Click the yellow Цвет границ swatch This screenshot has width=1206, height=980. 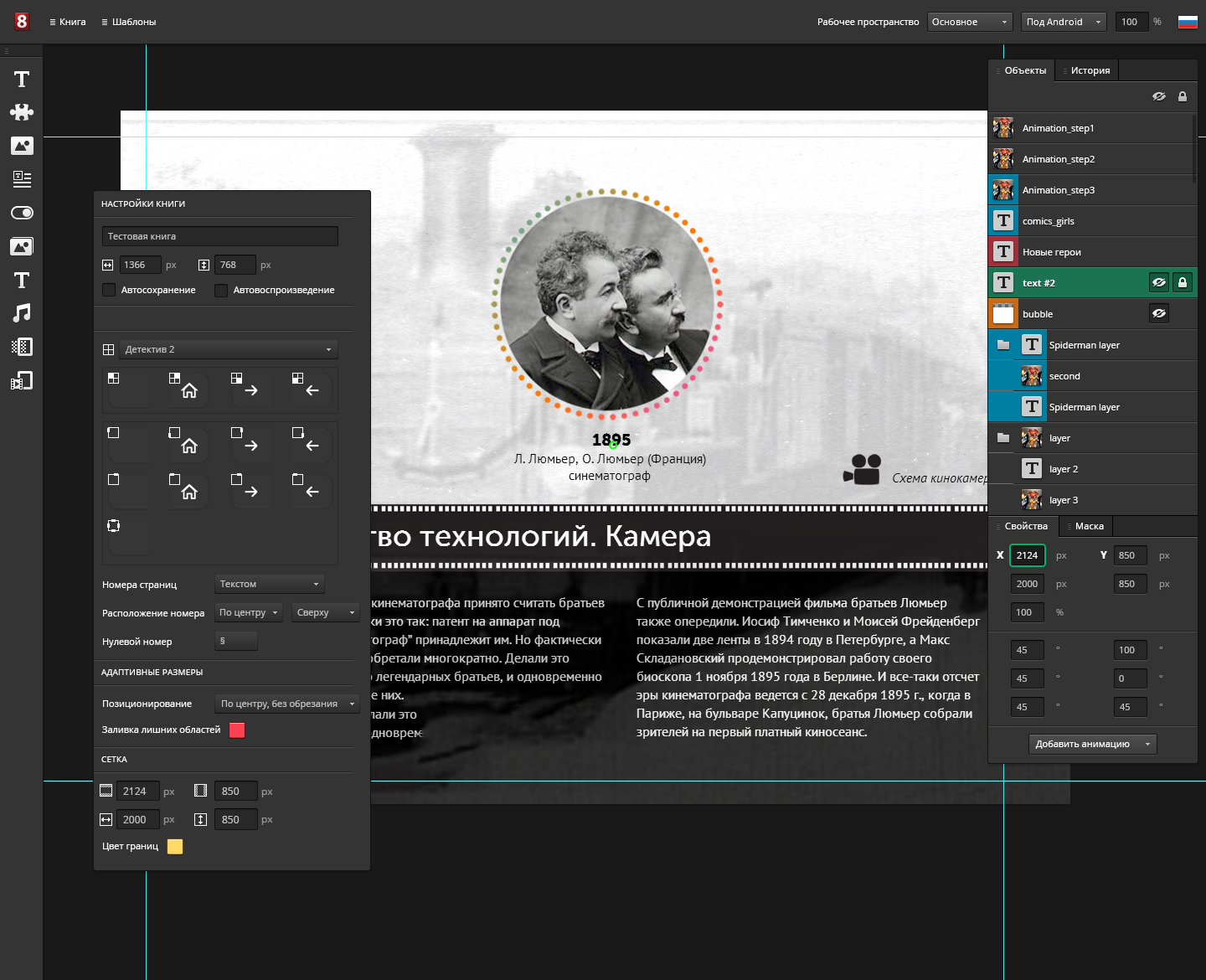point(175,846)
